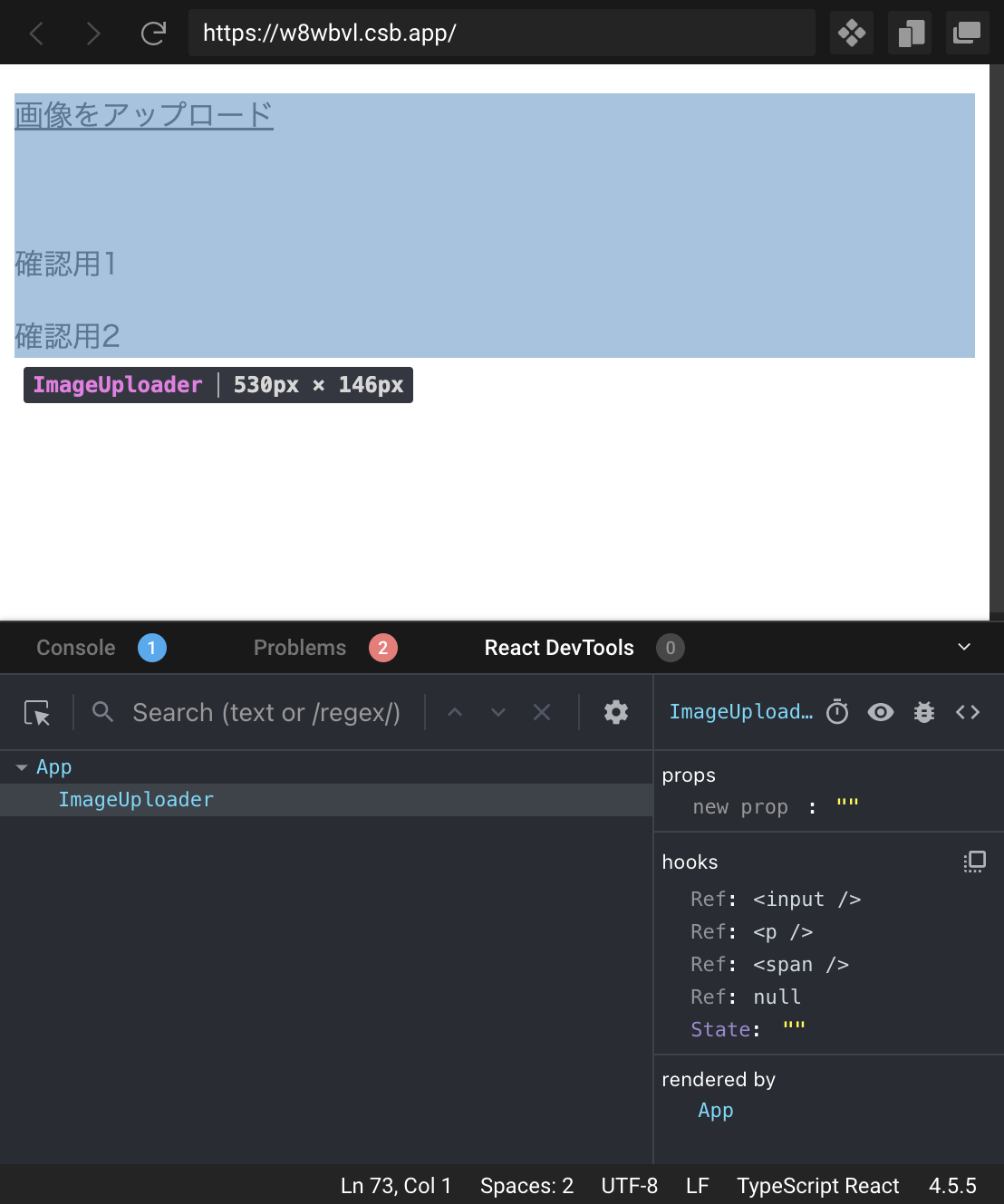Open the CodeSandbox diamond icon
This screenshot has height=1204, width=1004.
pos(851,32)
